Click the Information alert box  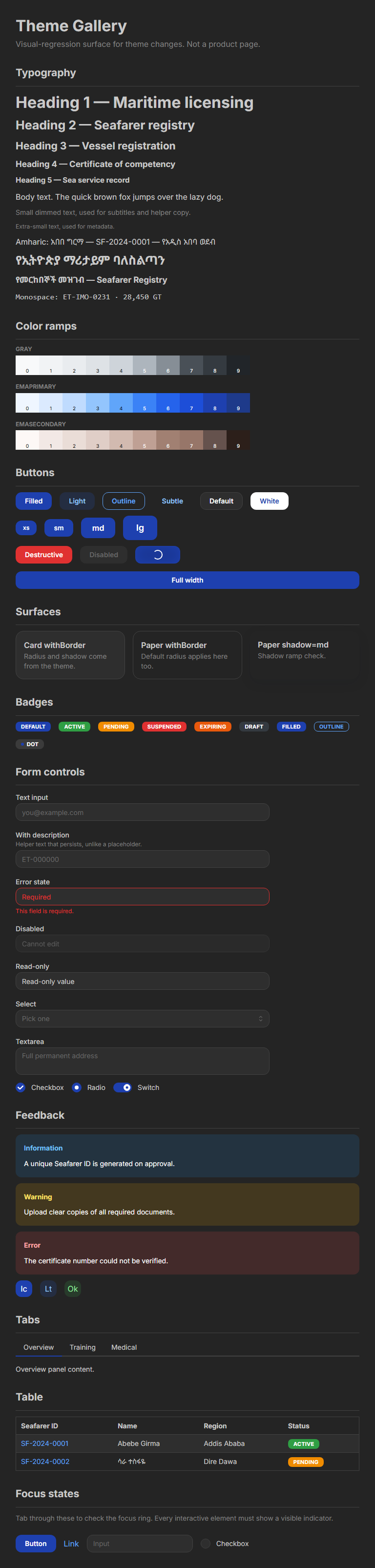click(187, 1155)
